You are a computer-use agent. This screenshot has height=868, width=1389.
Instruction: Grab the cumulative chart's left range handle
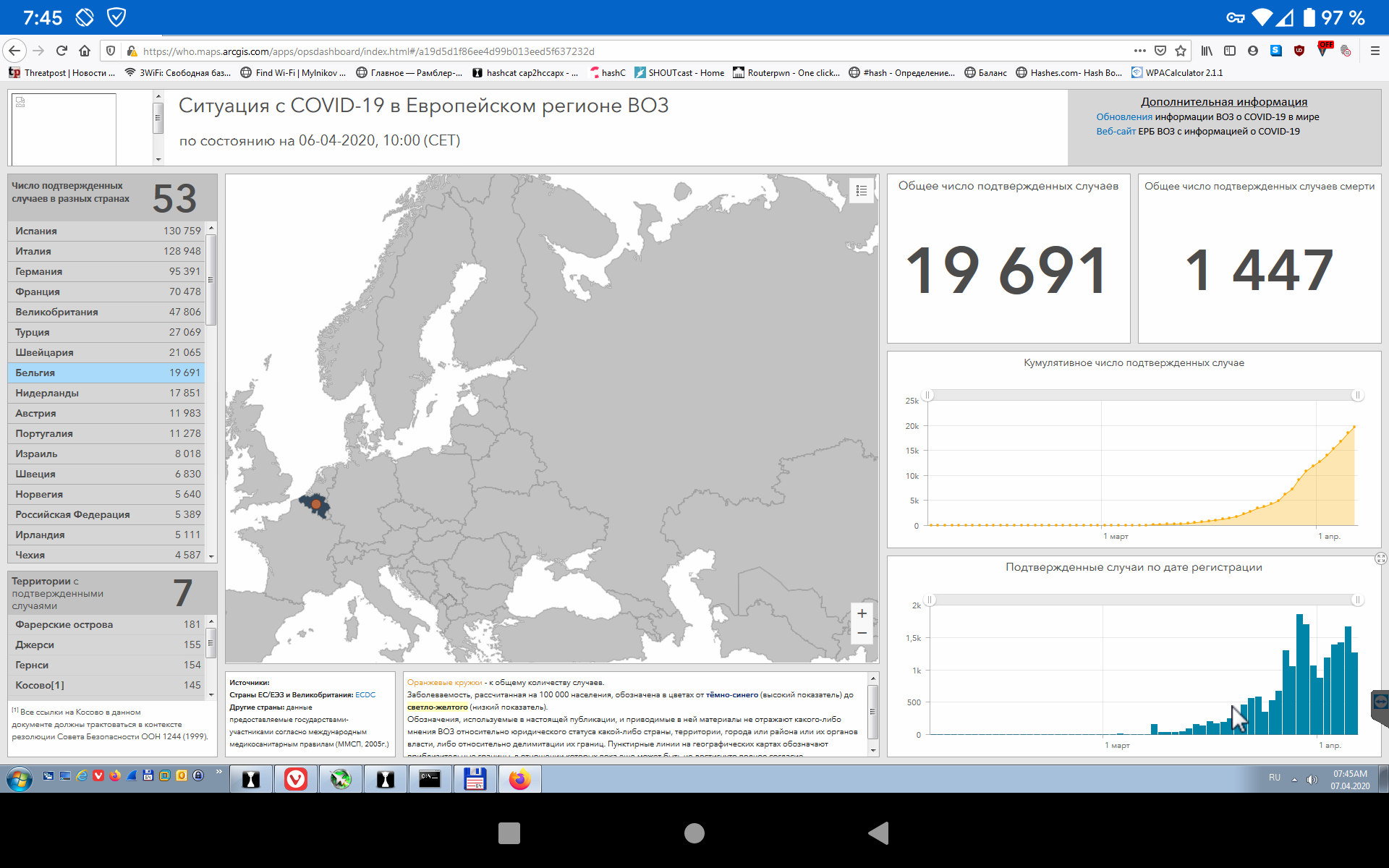pyautogui.click(x=928, y=395)
